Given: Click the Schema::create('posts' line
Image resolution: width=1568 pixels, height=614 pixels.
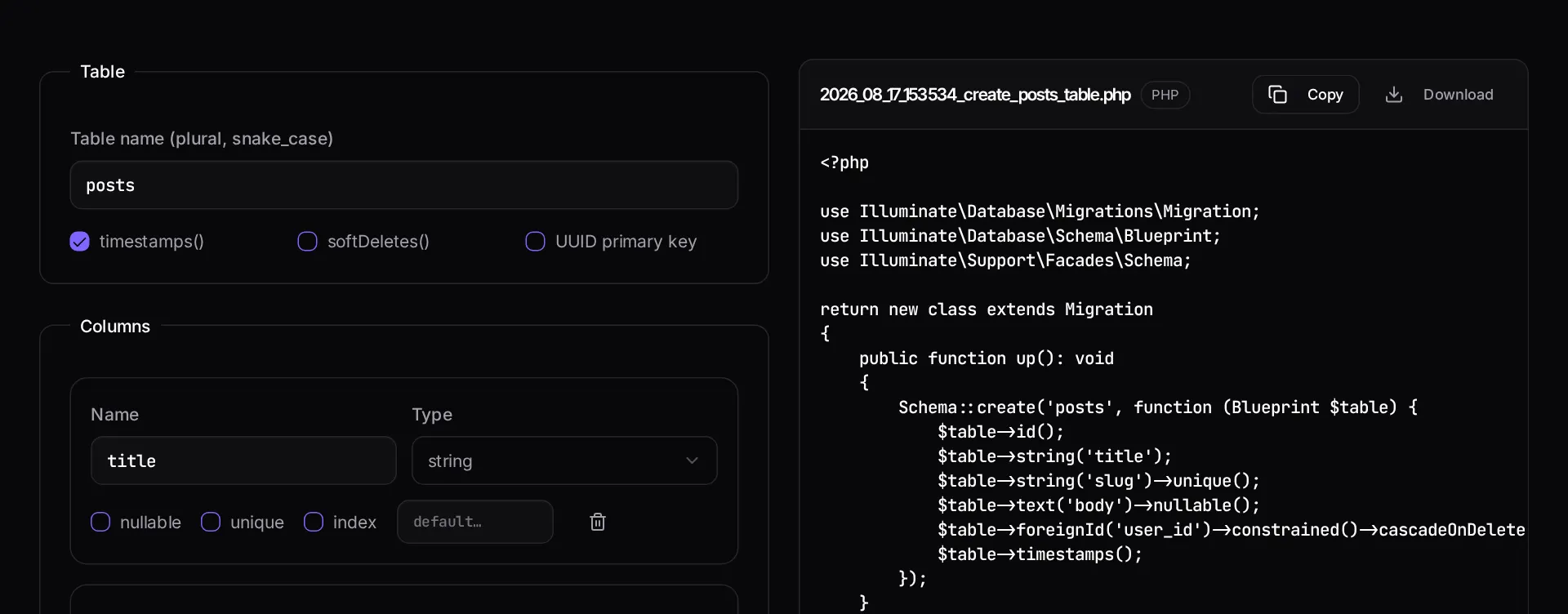Looking at the screenshot, I should [1158, 407].
